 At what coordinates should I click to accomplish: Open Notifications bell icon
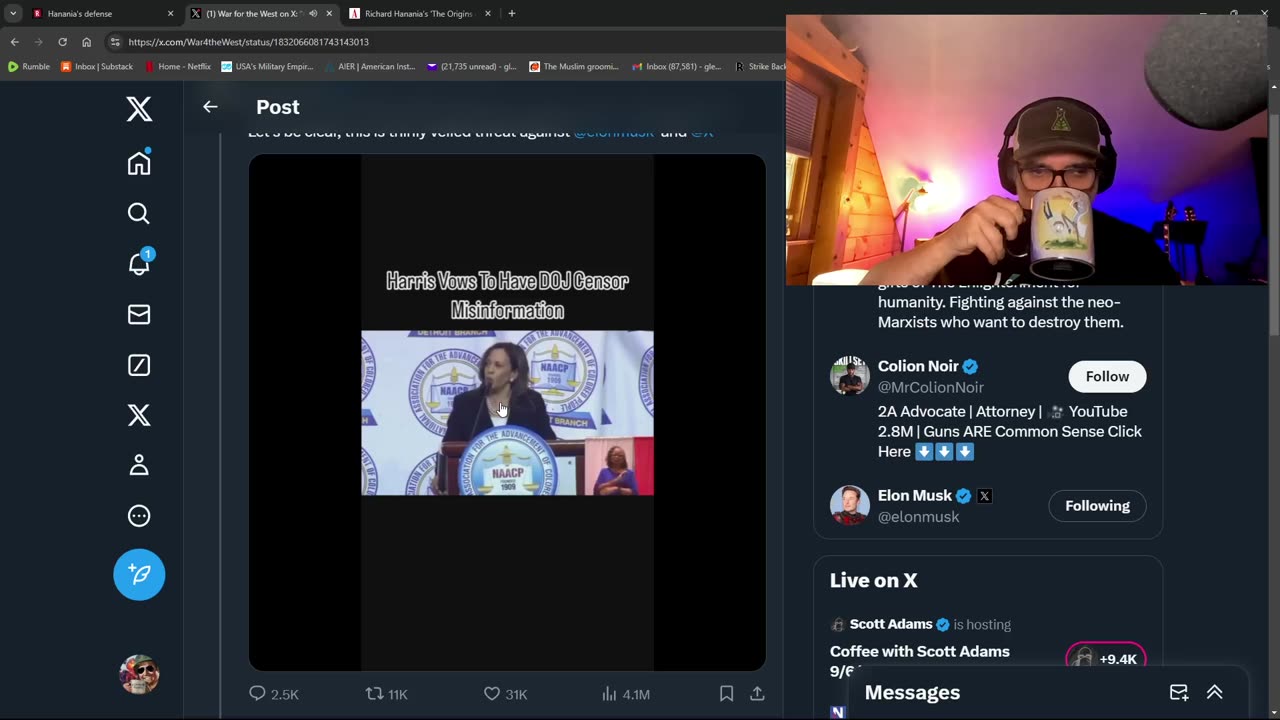click(139, 263)
